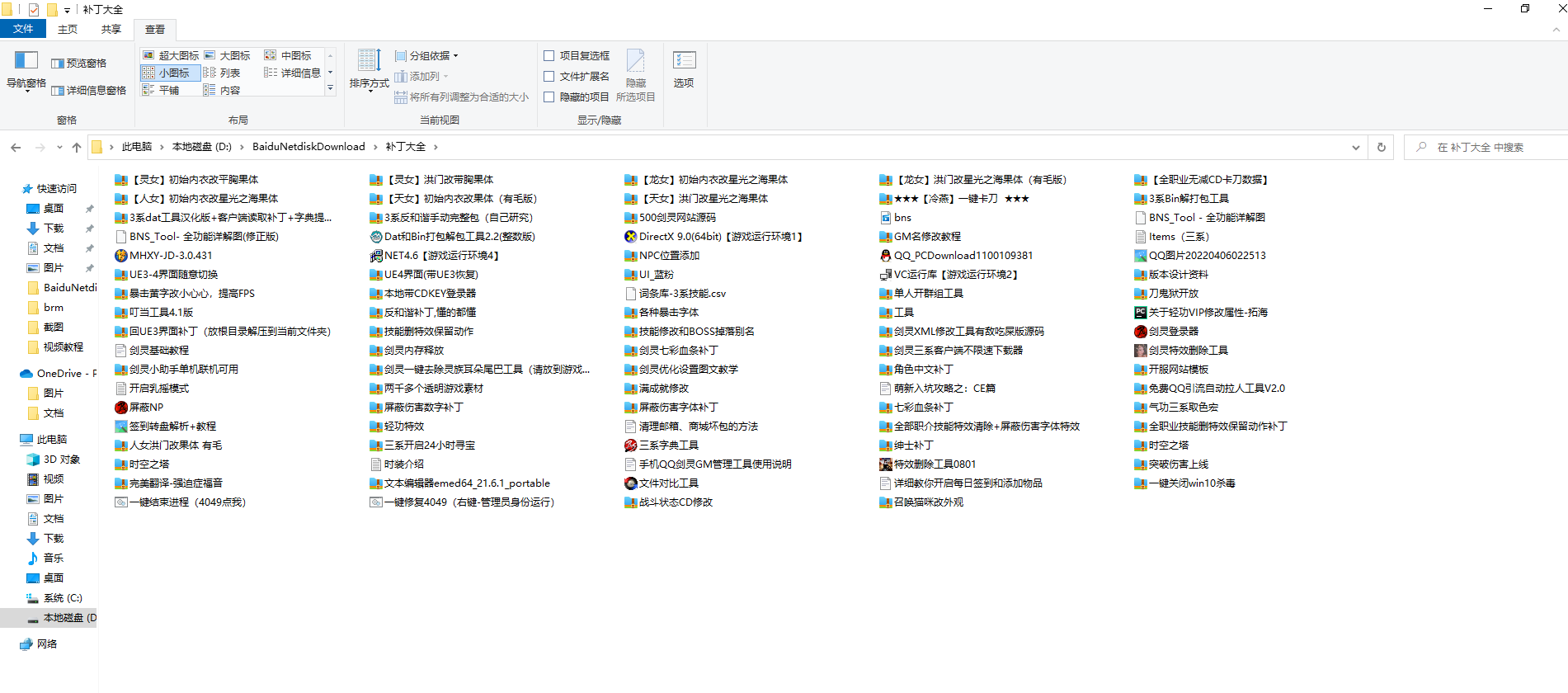Expand chevron after 补丁大全 in address bar
The height and width of the screenshot is (693, 1568).
(x=436, y=148)
